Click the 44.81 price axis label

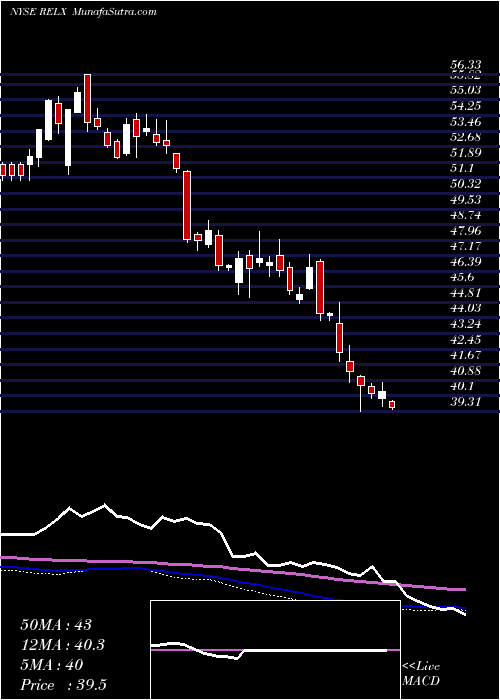[466, 293]
